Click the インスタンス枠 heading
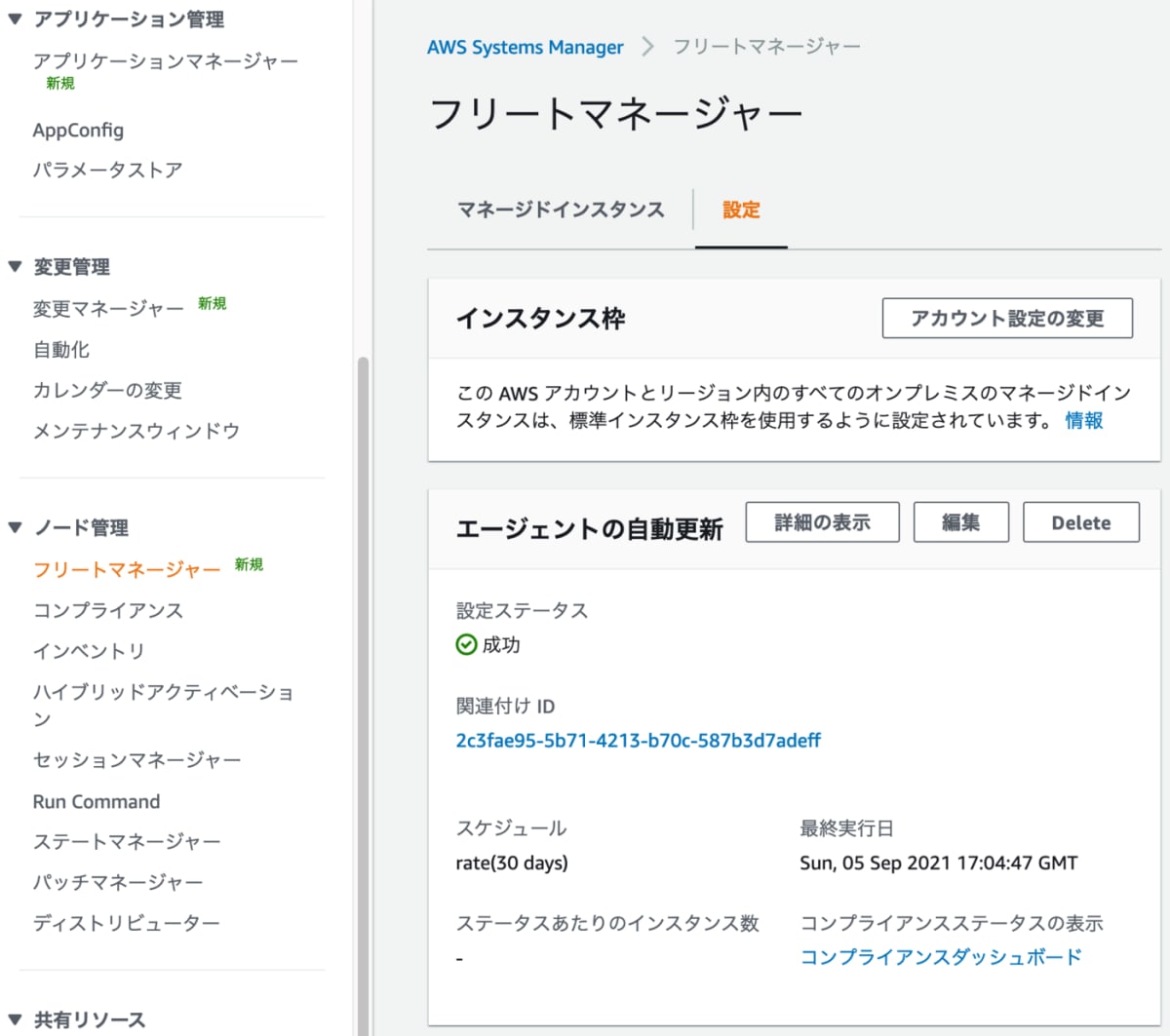 (x=541, y=319)
